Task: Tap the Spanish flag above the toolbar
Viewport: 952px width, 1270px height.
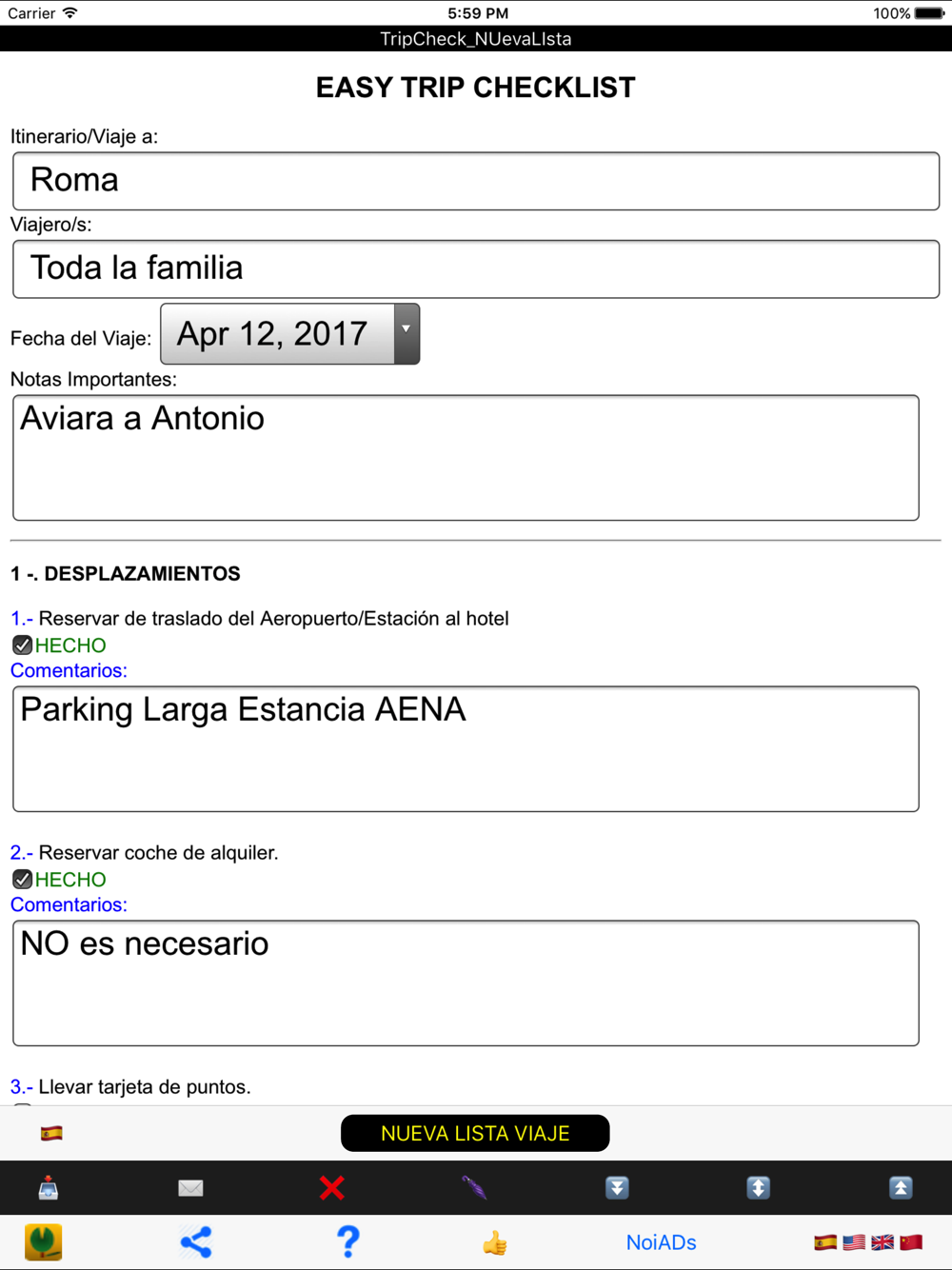Action: pyautogui.click(x=51, y=1133)
